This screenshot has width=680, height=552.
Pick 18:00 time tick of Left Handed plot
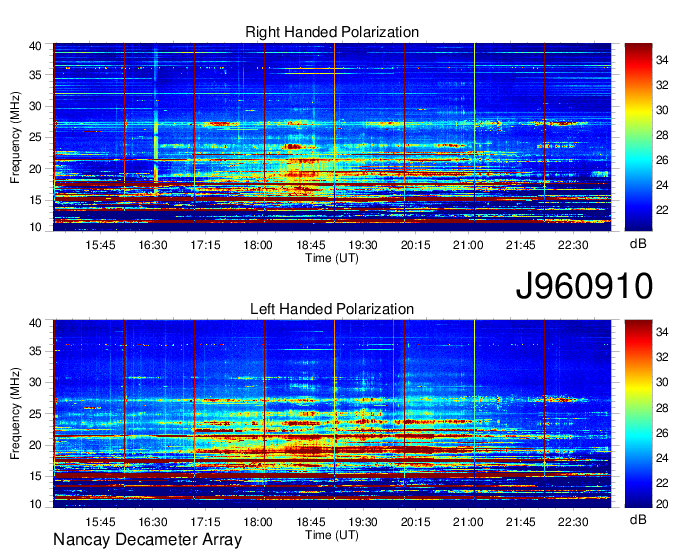click(x=258, y=522)
